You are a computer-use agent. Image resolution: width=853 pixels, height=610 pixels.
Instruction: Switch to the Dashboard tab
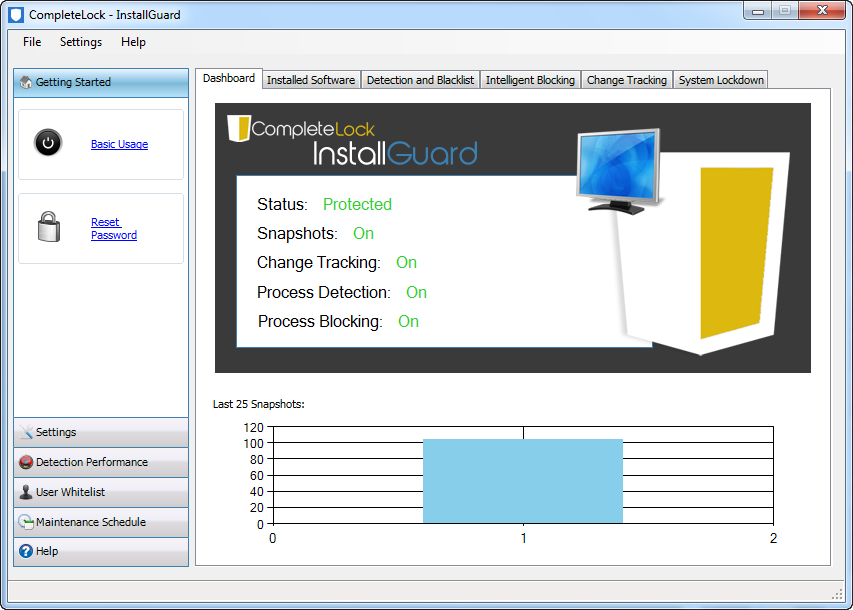(228, 78)
